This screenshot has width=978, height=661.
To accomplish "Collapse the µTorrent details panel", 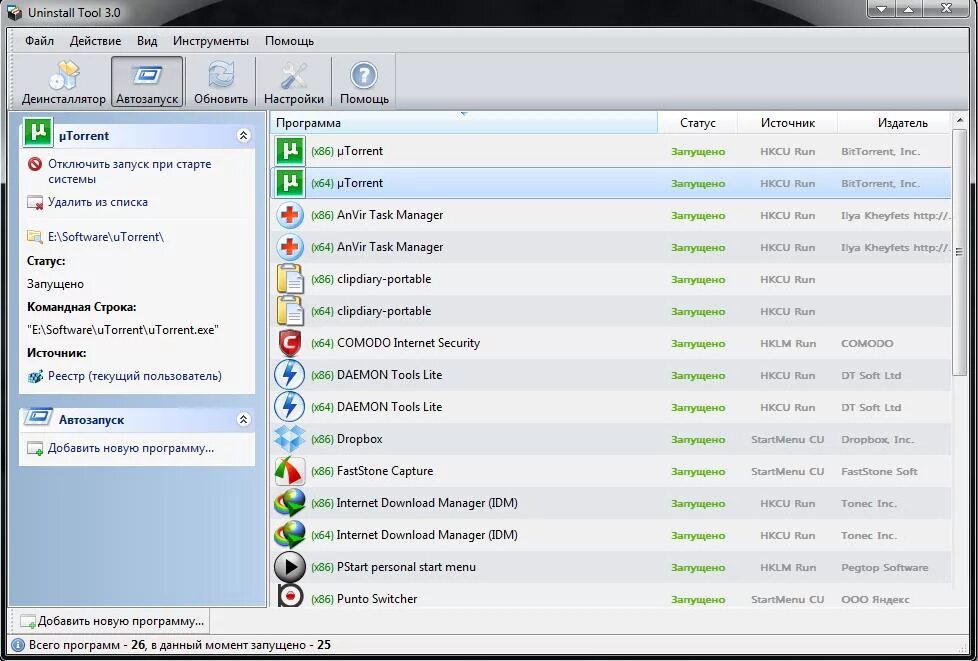I will click(x=244, y=135).
